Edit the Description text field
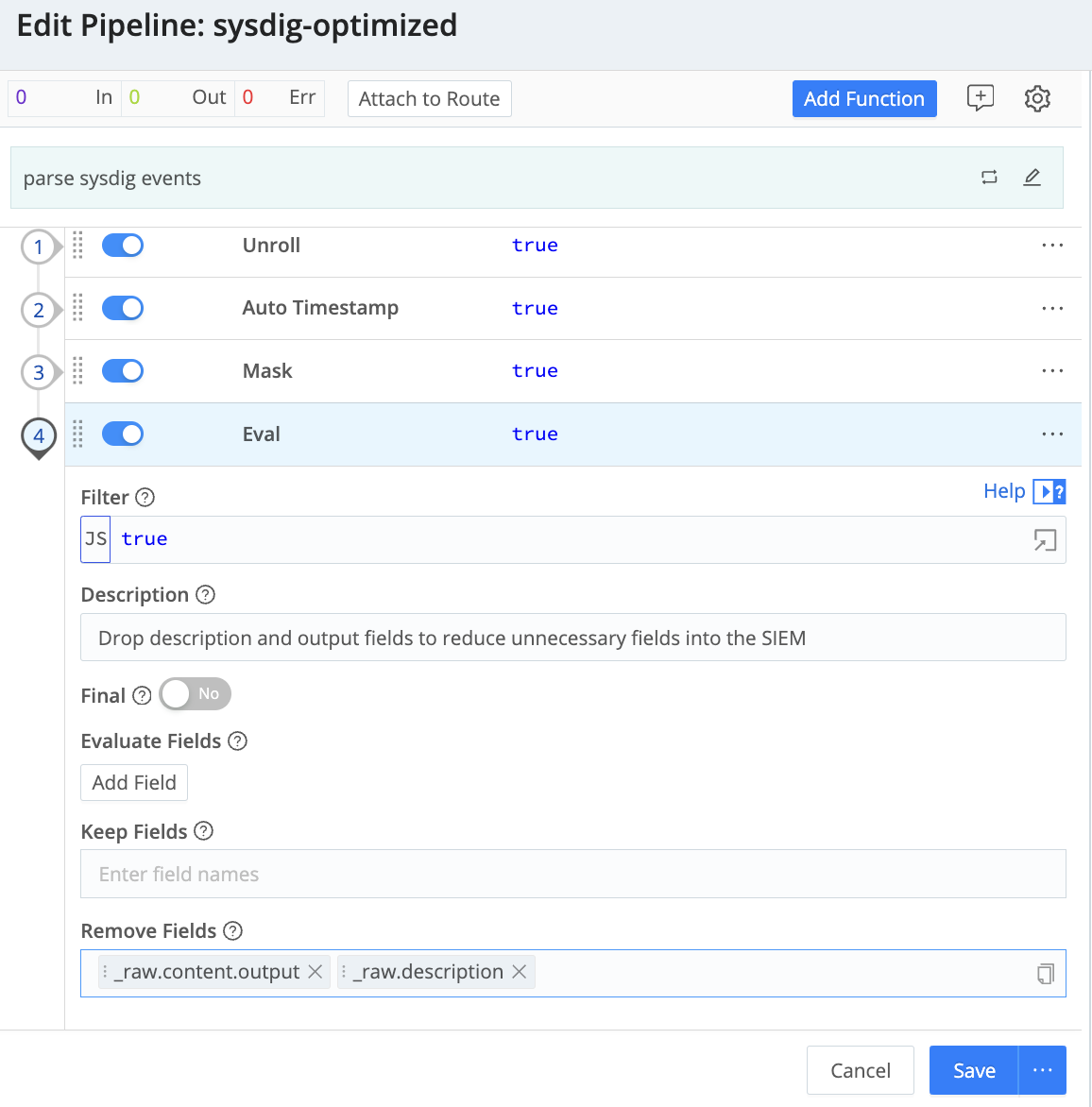This screenshot has width=1092, height=1107. 573,638
